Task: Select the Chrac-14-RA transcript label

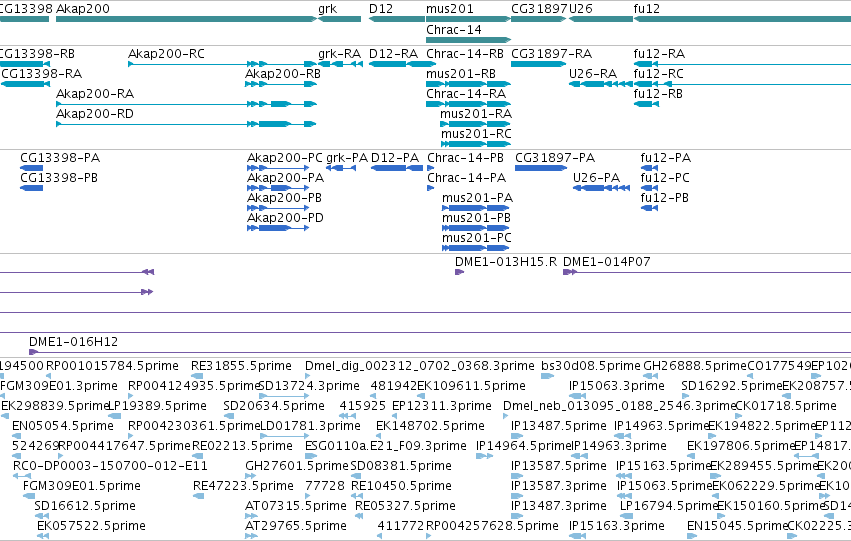Action: pyautogui.click(x=466, y=94)
